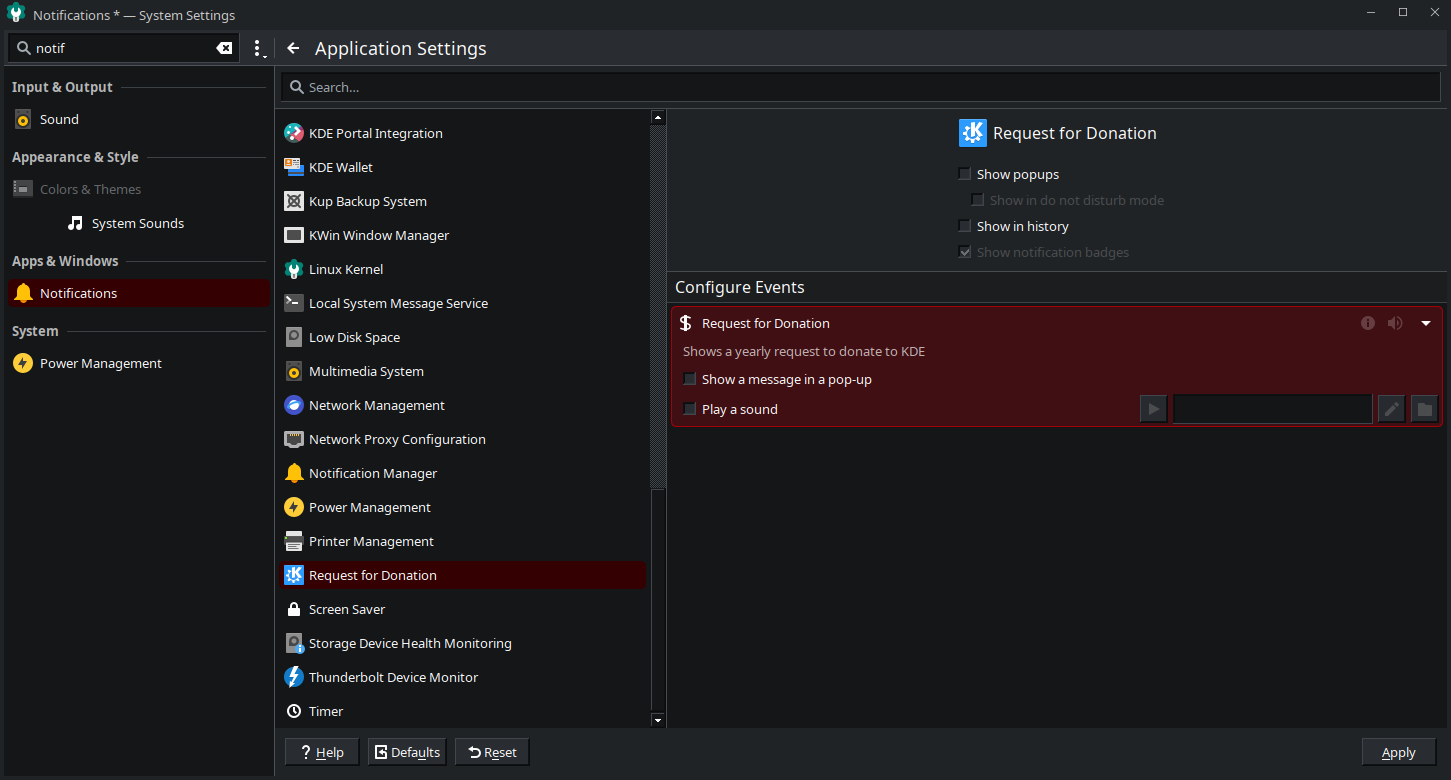Check the Play a sound option
The width and height of the screenshot is (1451, 780).
(690, 409)
